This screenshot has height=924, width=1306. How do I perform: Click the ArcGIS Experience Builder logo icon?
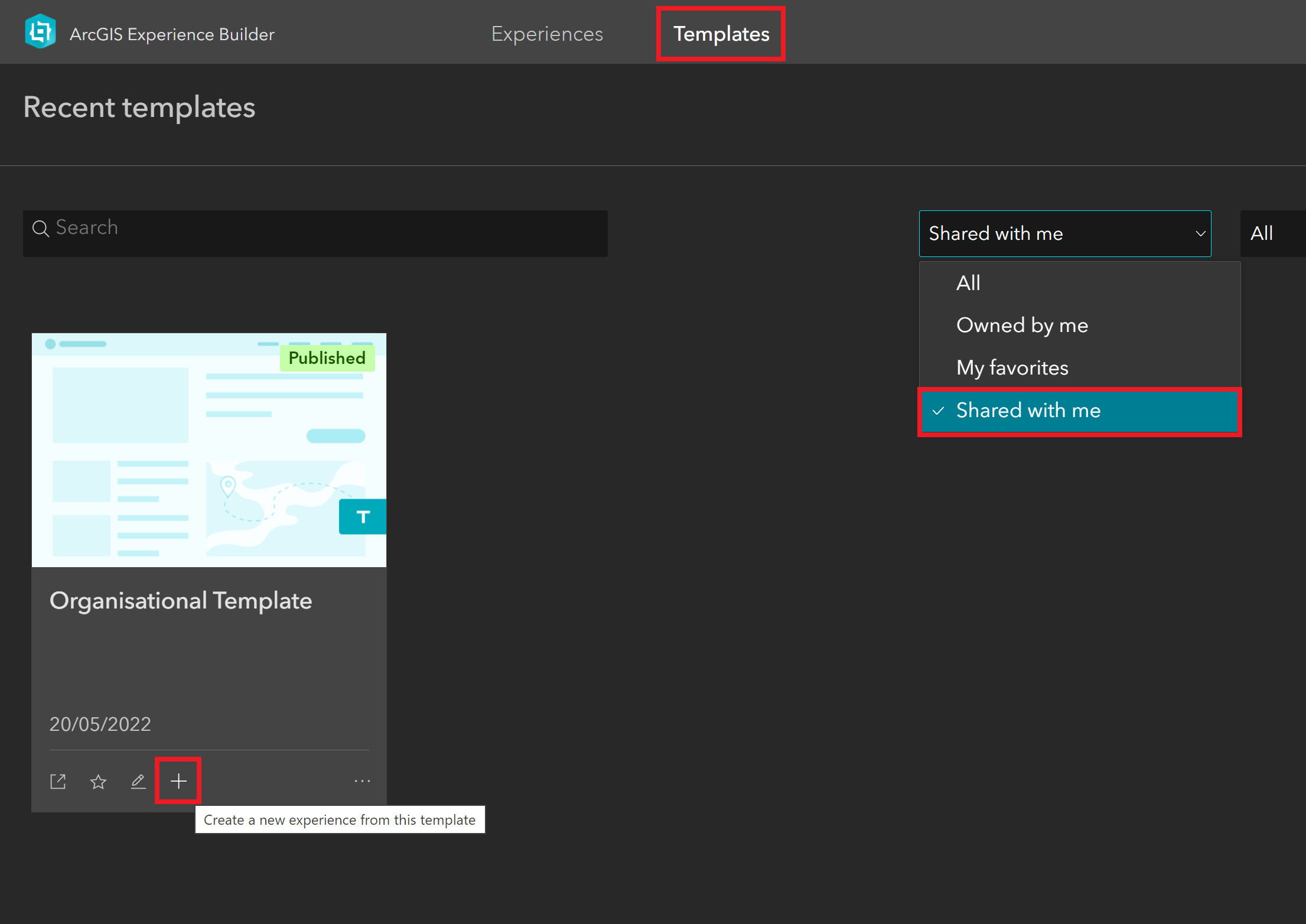pyautogui.click(x=40, y=31)
